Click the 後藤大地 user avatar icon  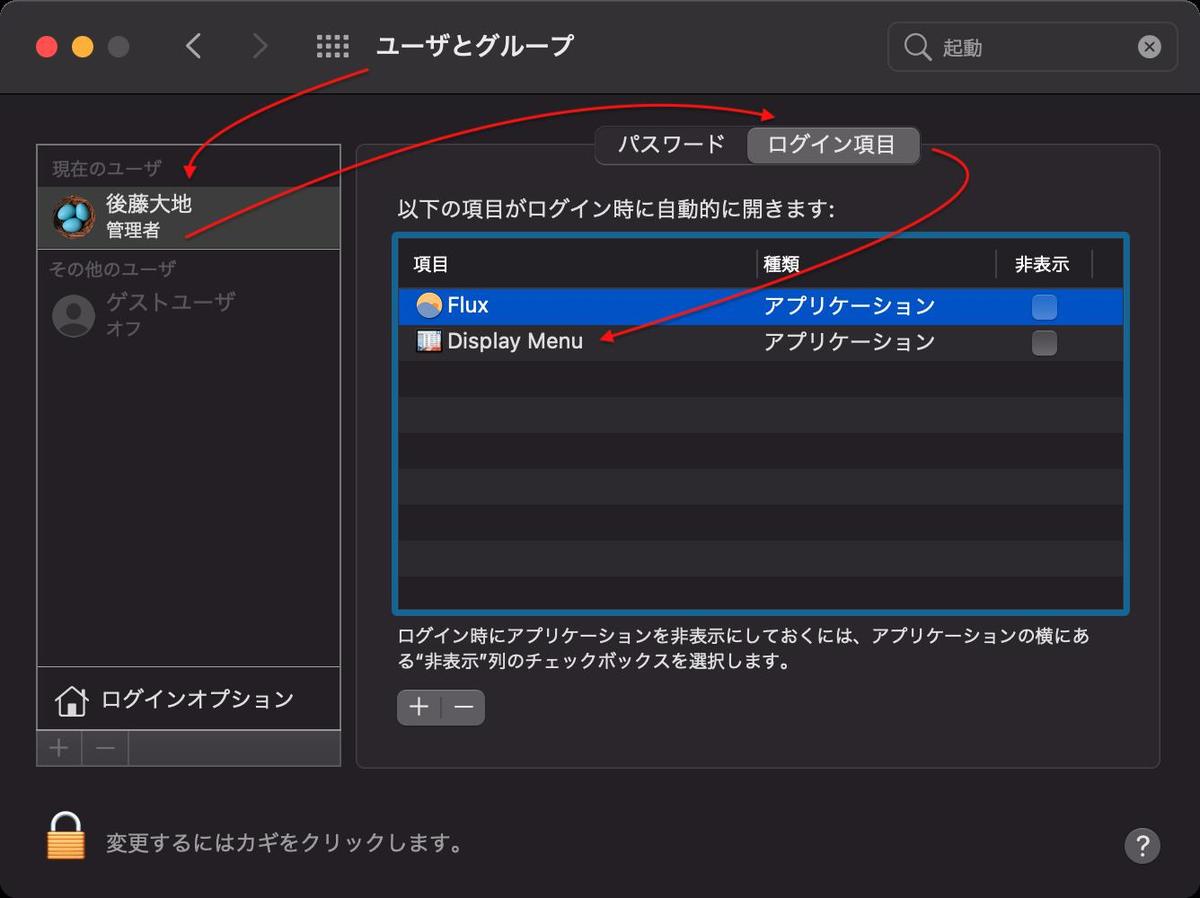point(73,217)
